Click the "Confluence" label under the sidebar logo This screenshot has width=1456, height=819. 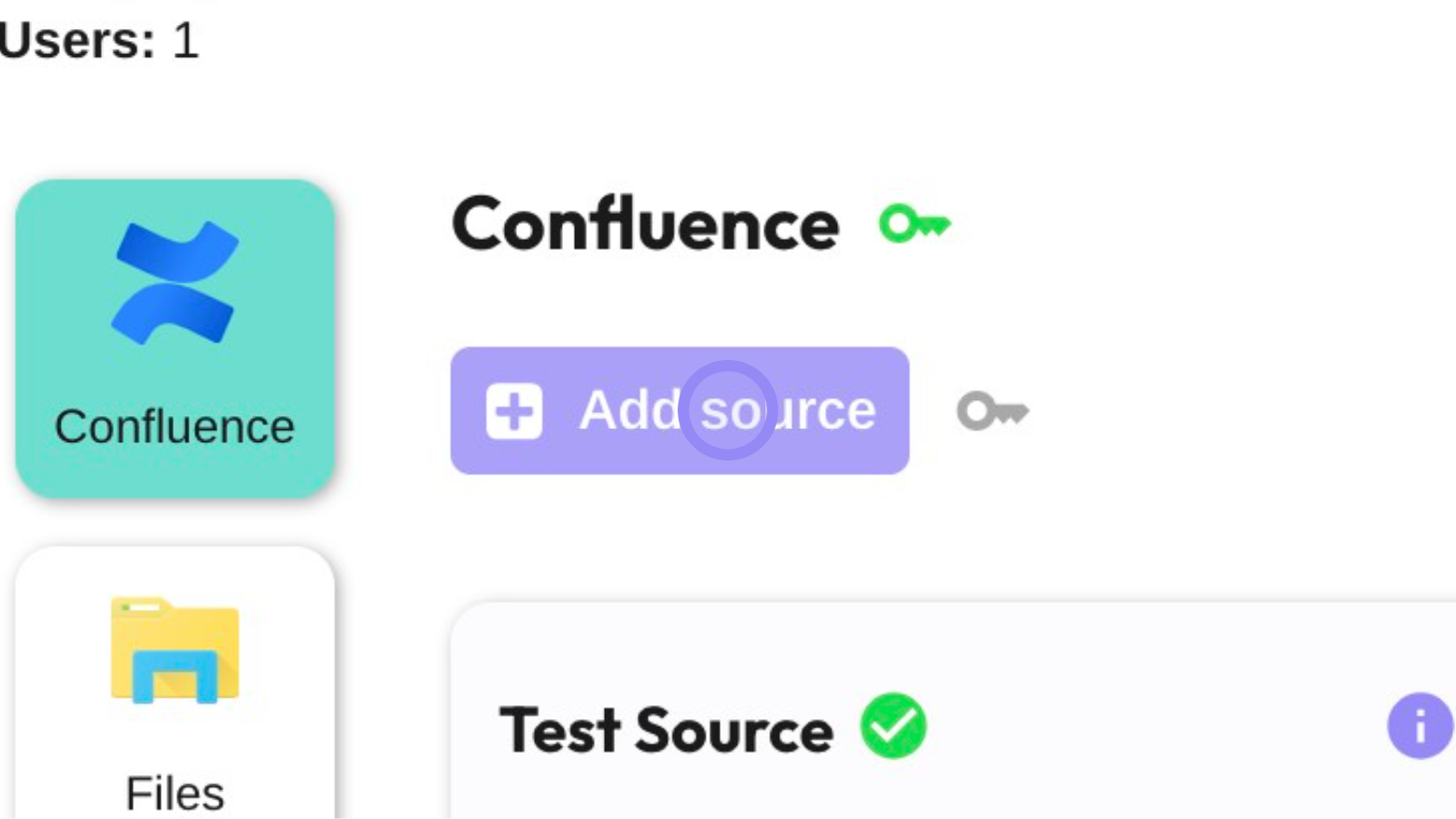(175, 427)
